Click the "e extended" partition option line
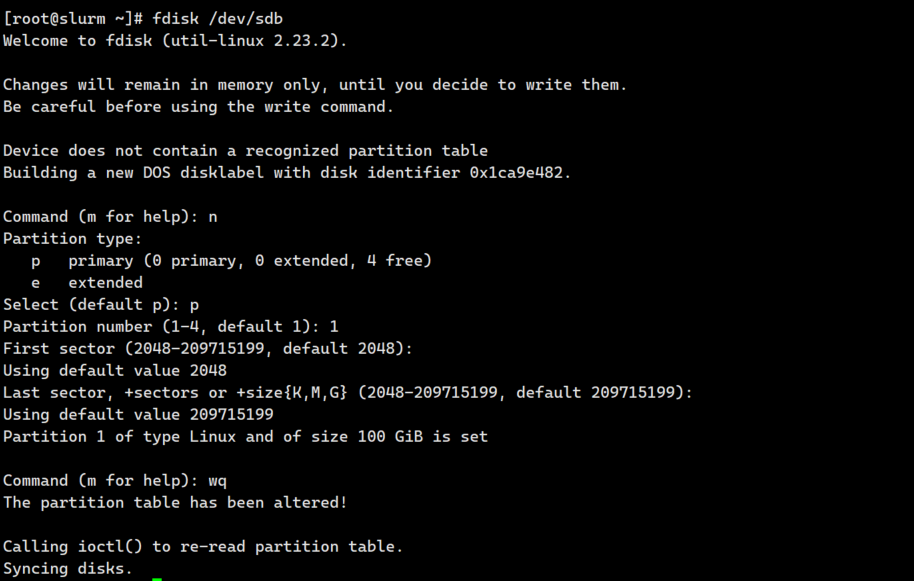This screenshot has height=581, width=914. [x=87, y=283]
